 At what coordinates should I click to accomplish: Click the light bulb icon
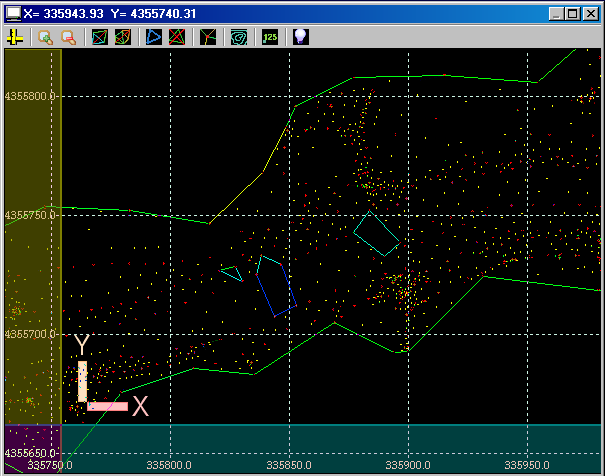301,37
